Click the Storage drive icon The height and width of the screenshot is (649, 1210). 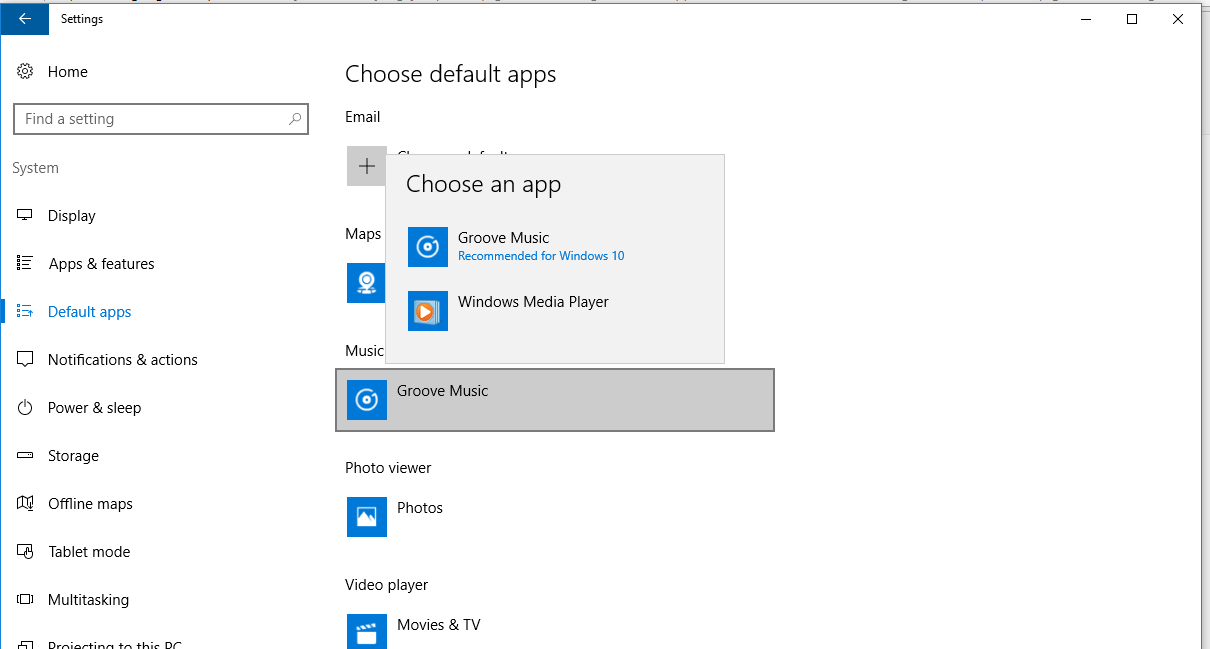click(x=25, y=456)
